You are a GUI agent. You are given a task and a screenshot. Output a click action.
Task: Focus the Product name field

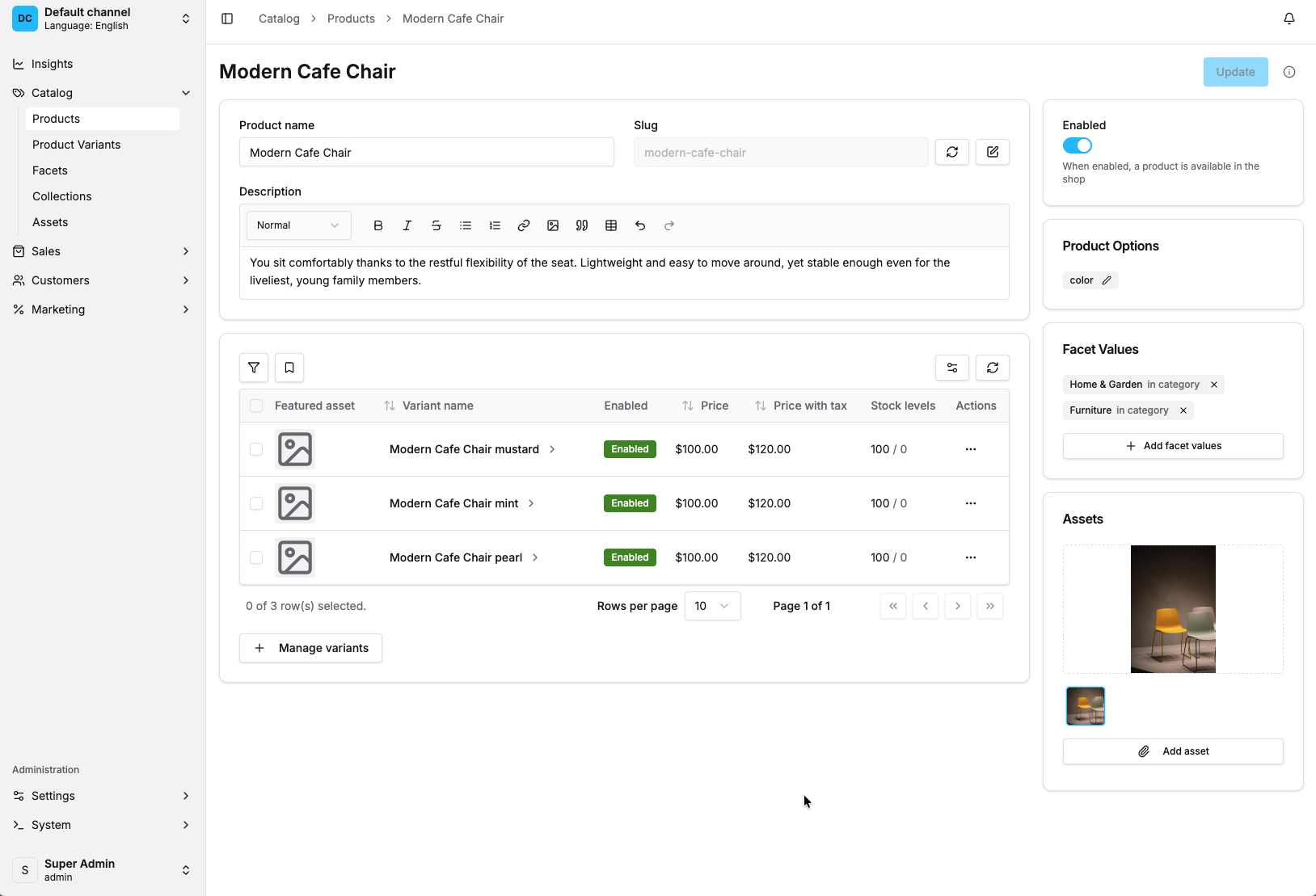pyautogui.click(x=427, y=152)
